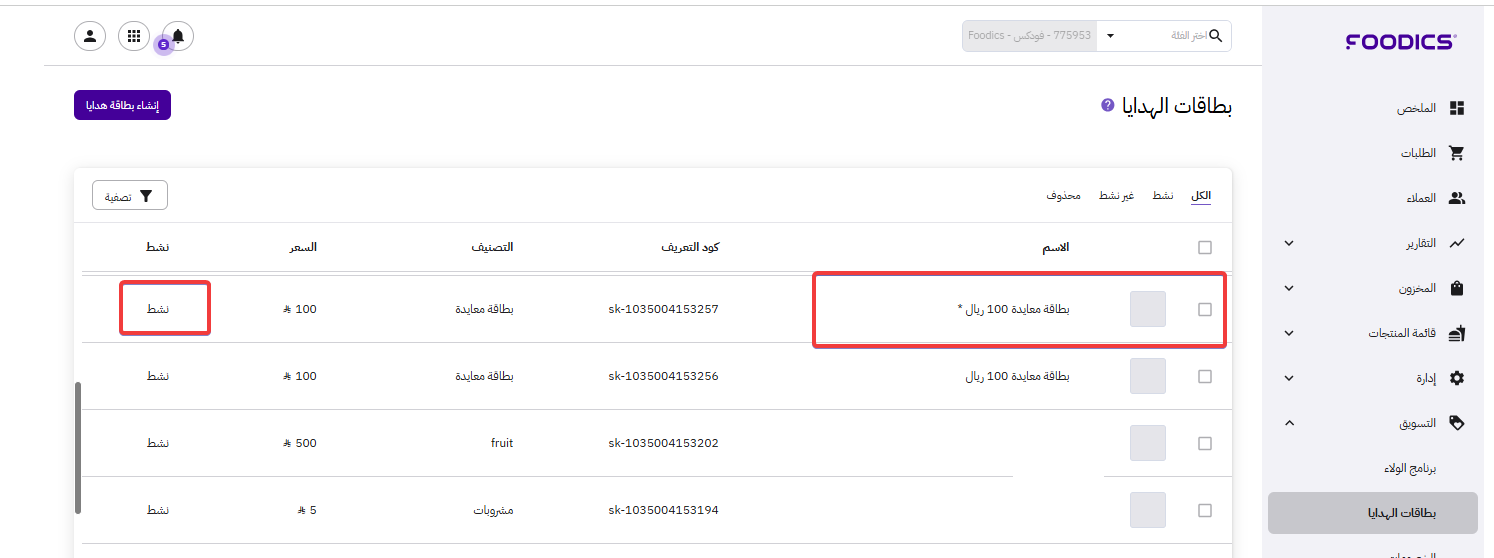Viewport: 1494px width, 558px height.
Task: Click the vertical scrollbar of the table
Action: point(78,447)
